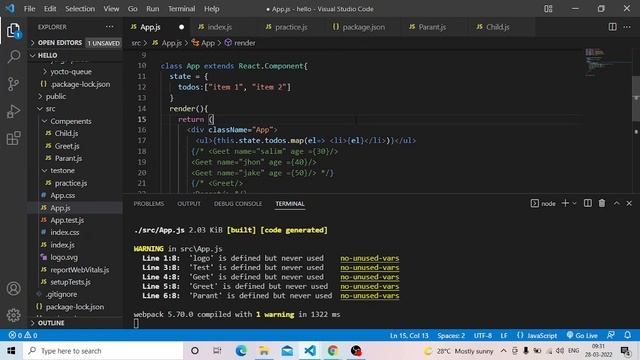The image size is (640, 360).
Task: Open Microsoft Edge from the taskbar
Action: click(x=241, y=351)
